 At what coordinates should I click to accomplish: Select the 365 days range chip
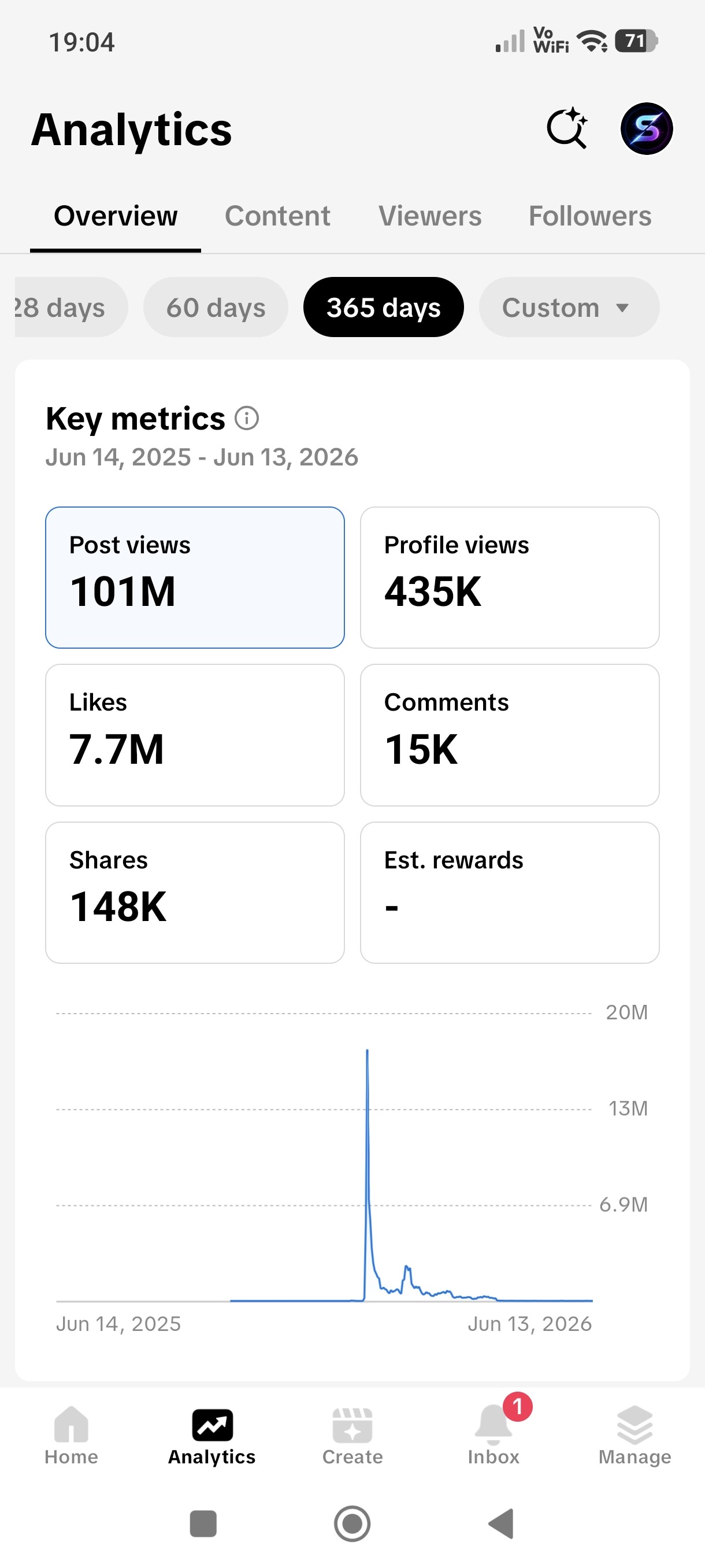click(x=383, y=308)
